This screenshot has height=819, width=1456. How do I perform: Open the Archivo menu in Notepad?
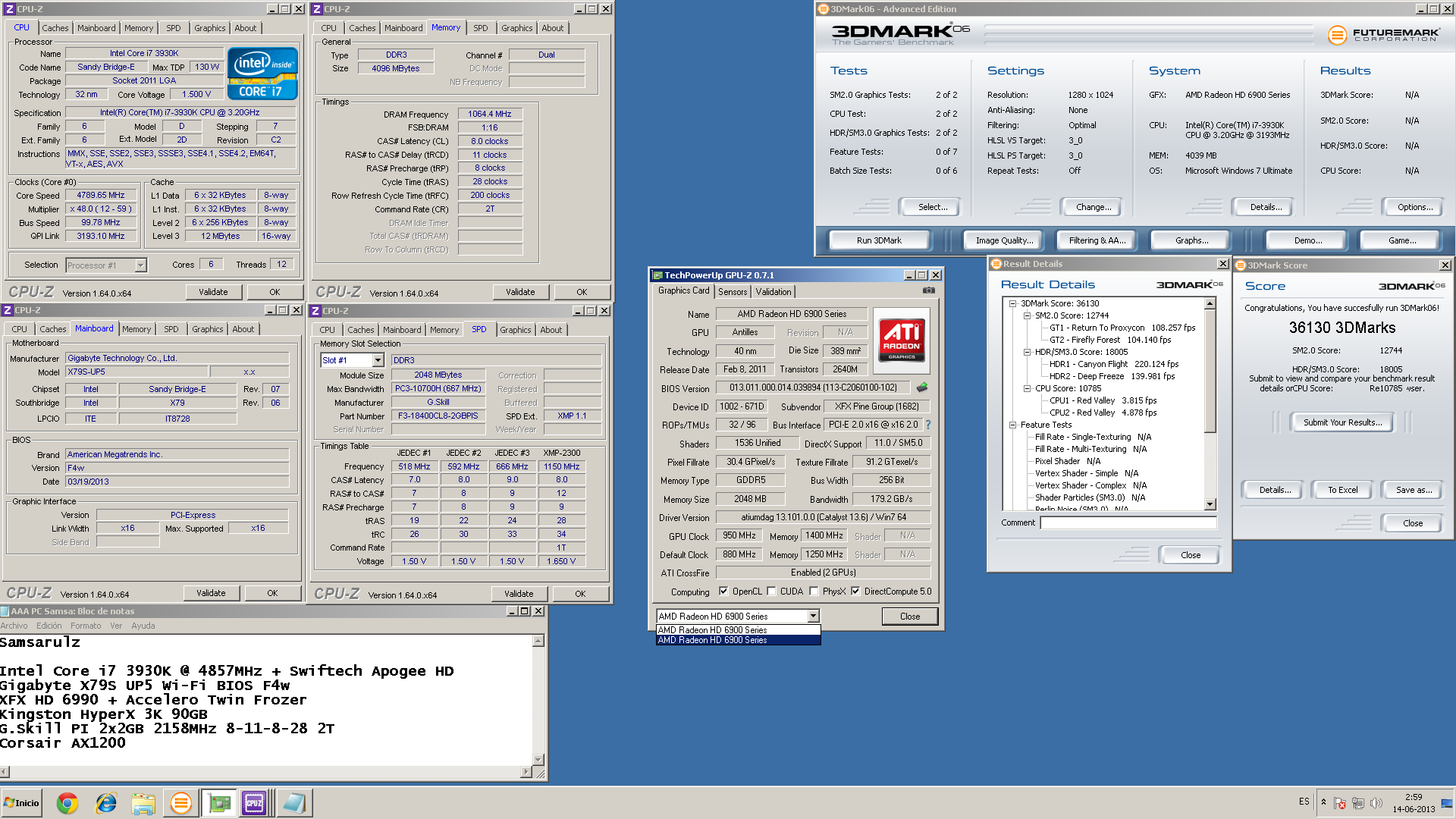click(14, 626)
